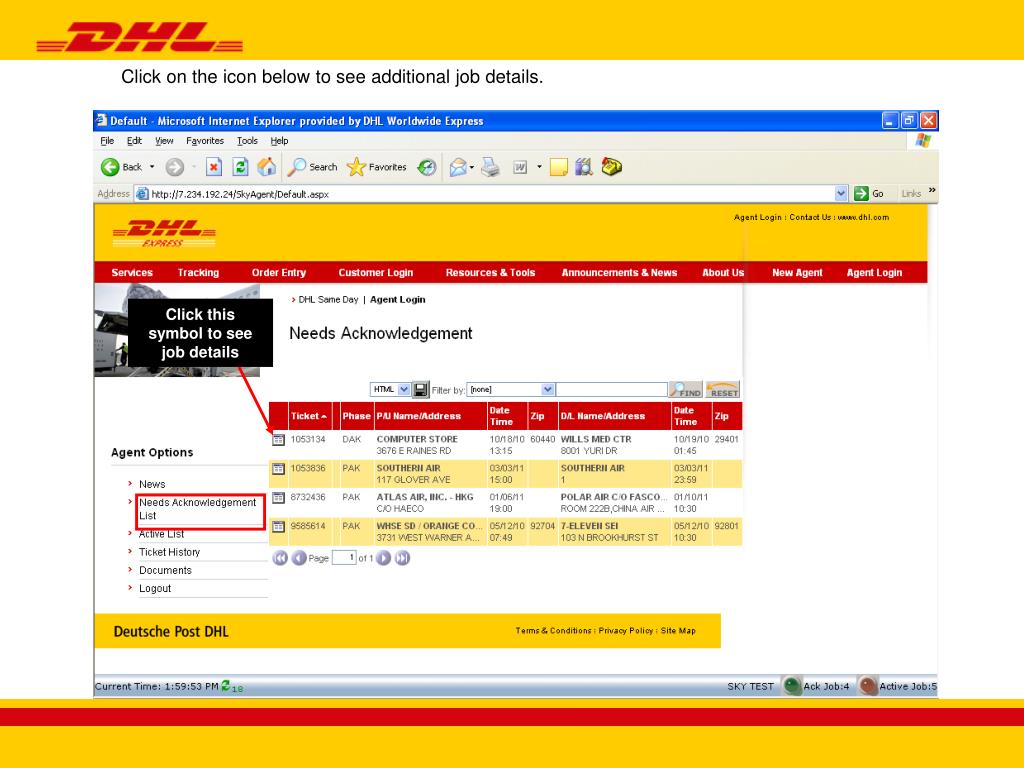Viewport: 1024px width, 768px height.
Task: Select ticket number 8732436
Action: 308,498
